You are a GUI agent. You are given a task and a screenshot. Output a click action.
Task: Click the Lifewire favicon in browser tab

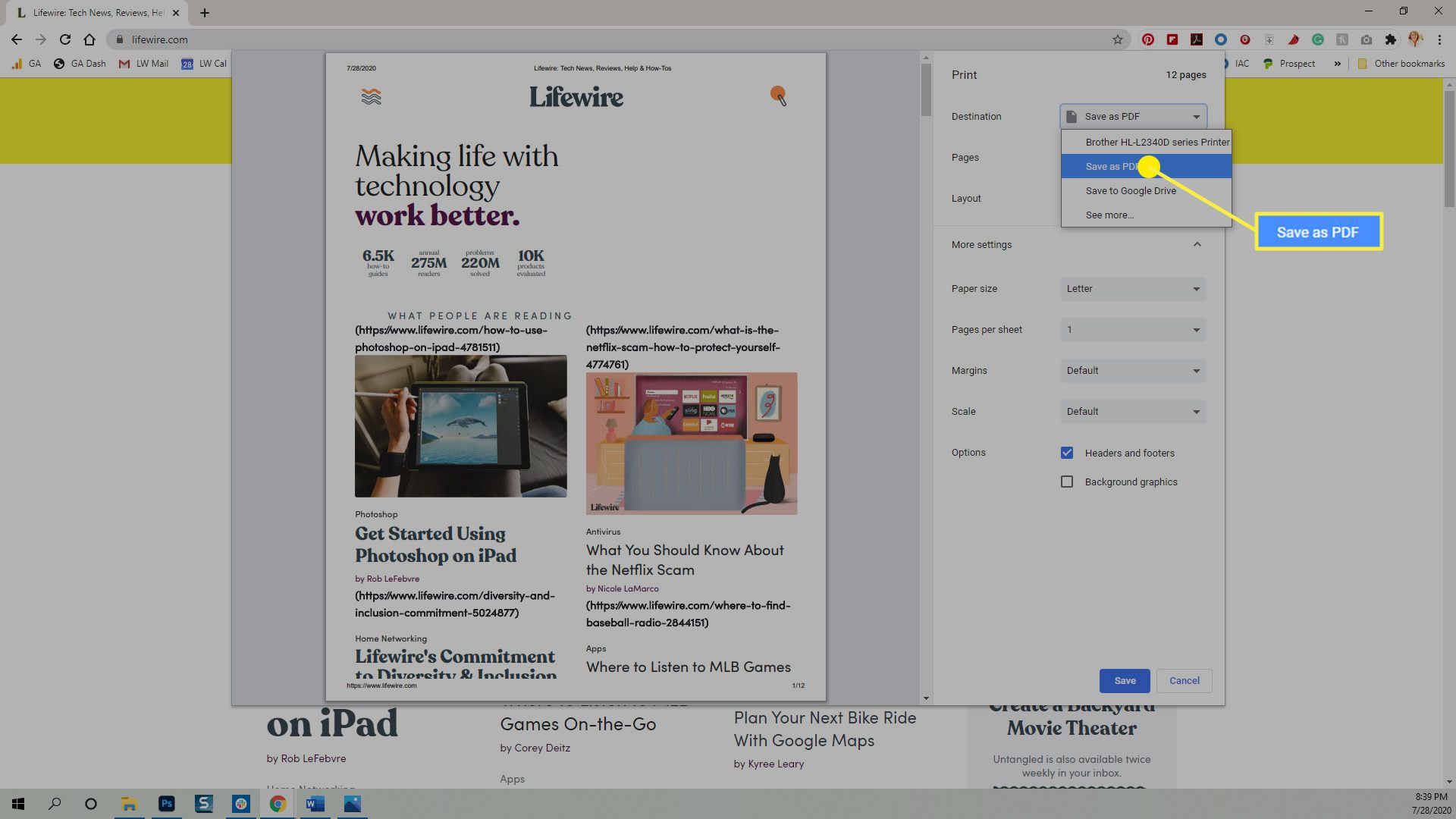(20, 12)
